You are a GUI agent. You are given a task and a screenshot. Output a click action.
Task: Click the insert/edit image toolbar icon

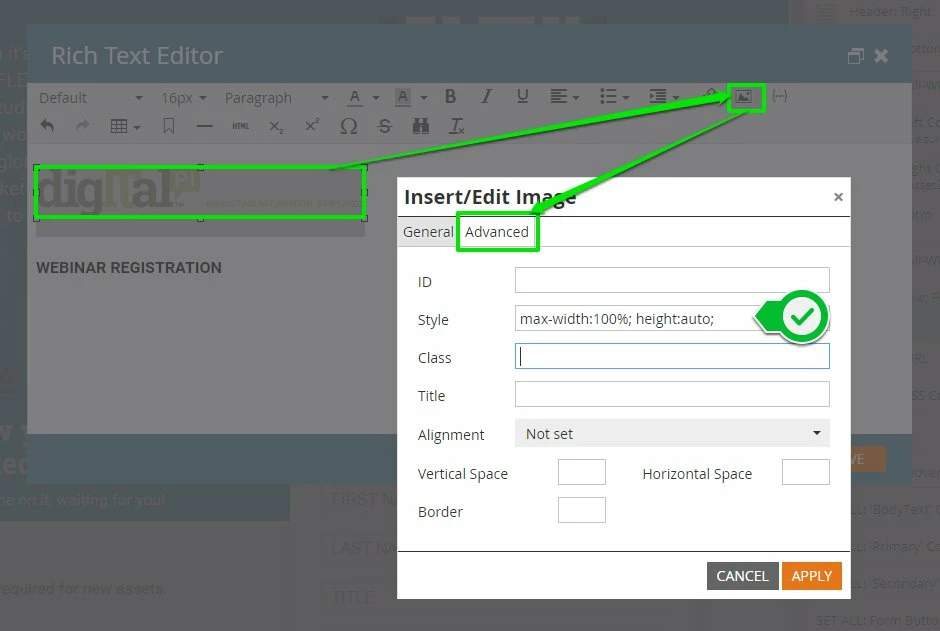coord(743,96)
